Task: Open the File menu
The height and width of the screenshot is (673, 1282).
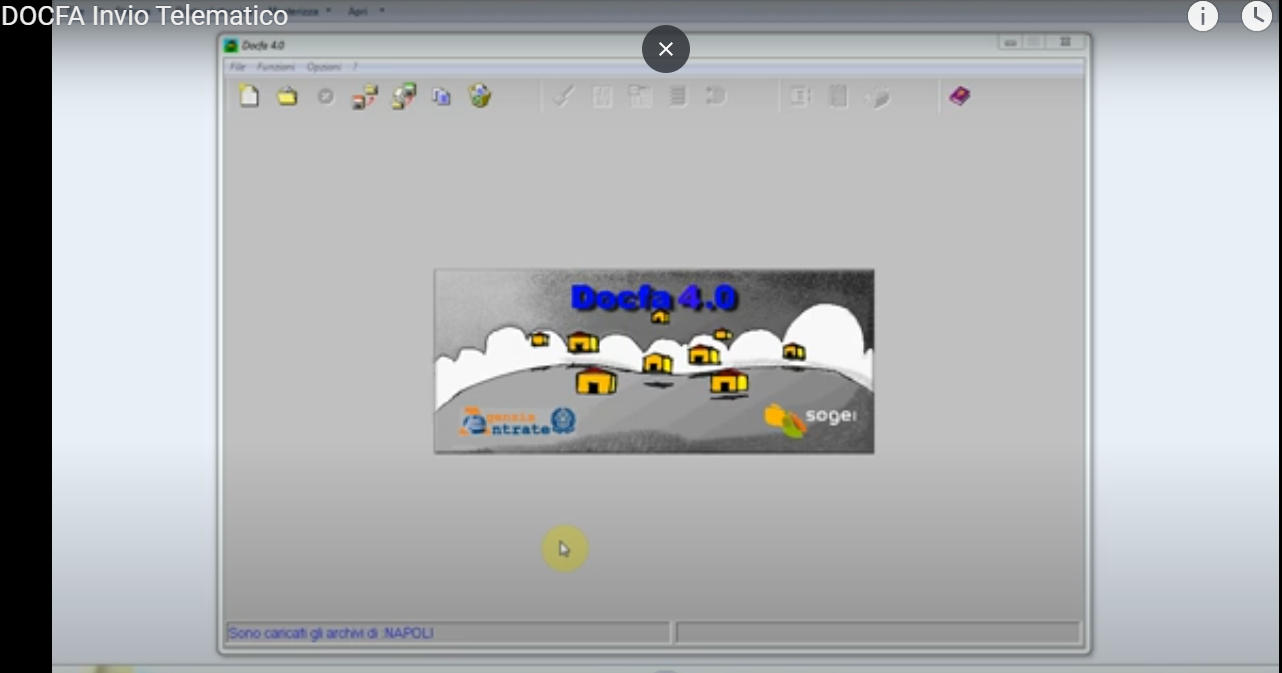Action: coord(237,67)
